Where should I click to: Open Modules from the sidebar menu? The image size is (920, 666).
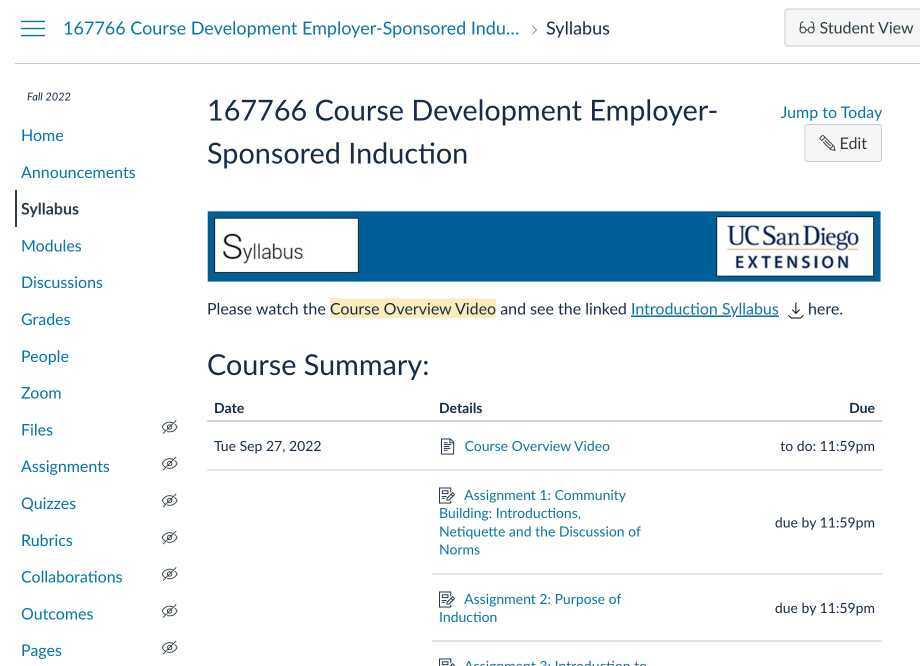tap(51, 245)
